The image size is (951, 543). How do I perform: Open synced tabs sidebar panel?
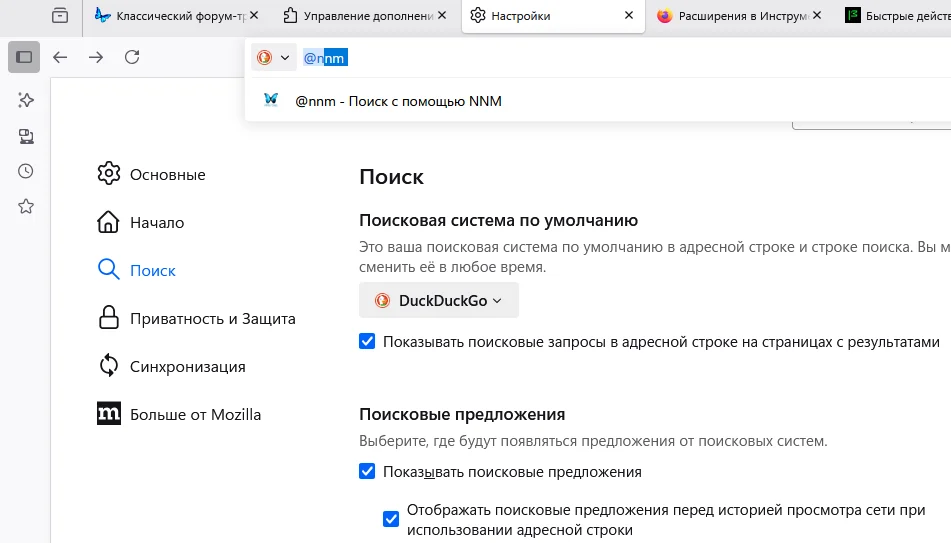coord(26,136)
